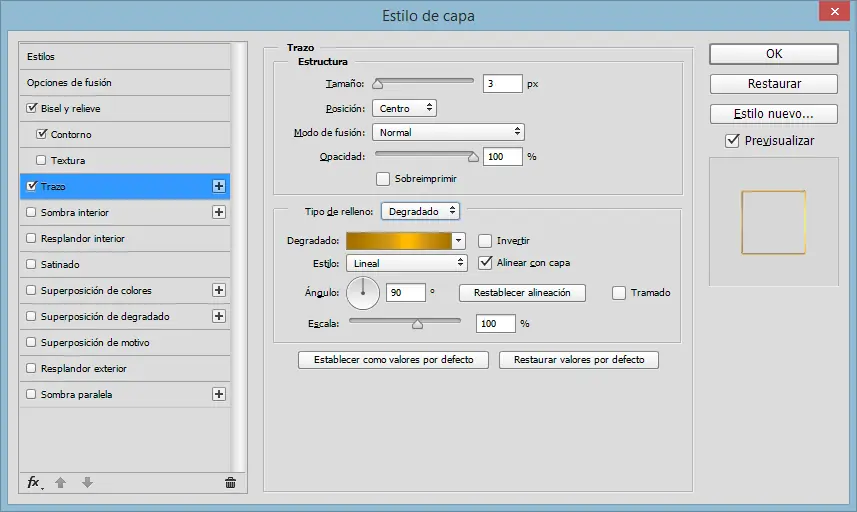857x512 pixels.
Task: Add another Sombra interior with plus icon
Action: [219, 212]
